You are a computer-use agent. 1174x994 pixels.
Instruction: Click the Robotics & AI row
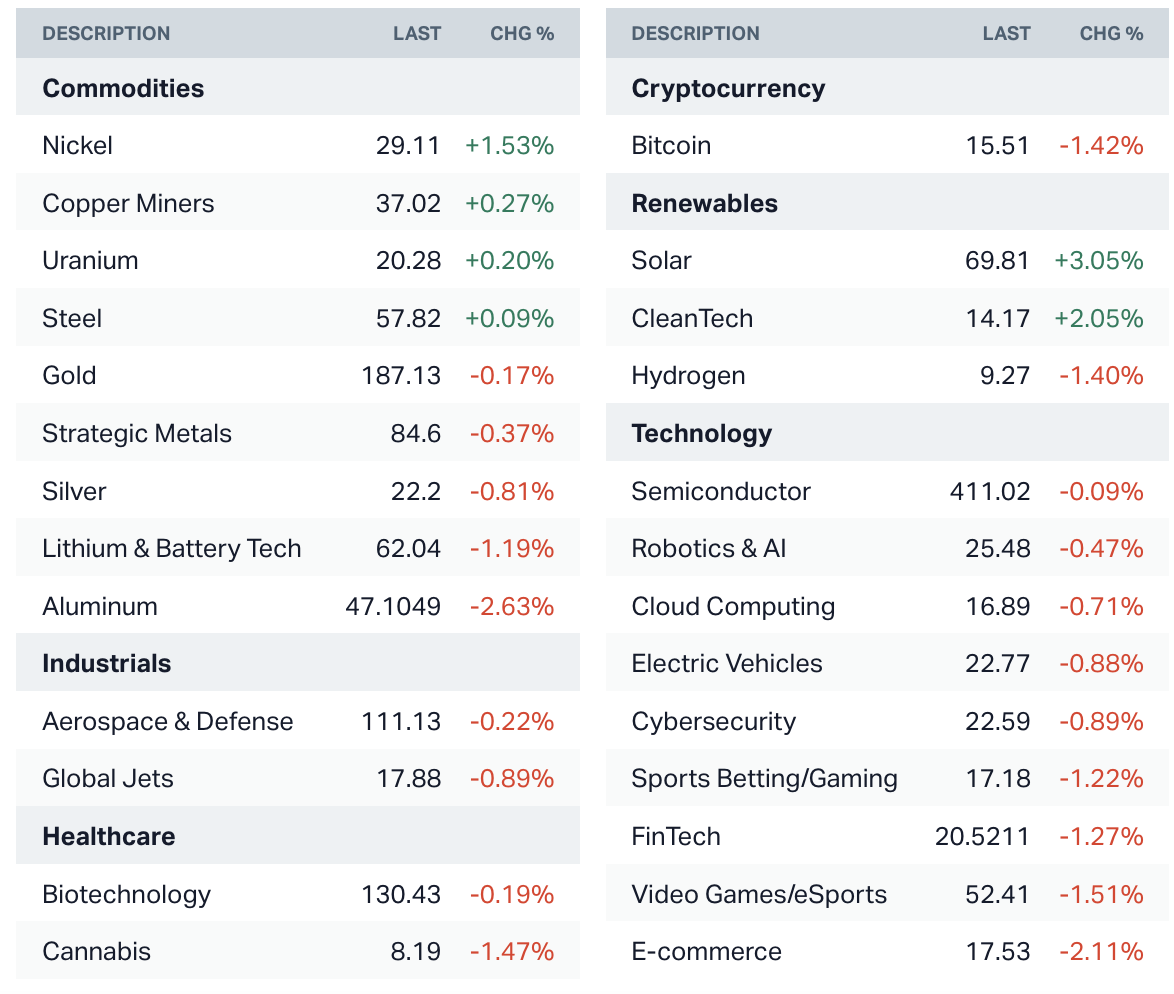pos(708,549)
